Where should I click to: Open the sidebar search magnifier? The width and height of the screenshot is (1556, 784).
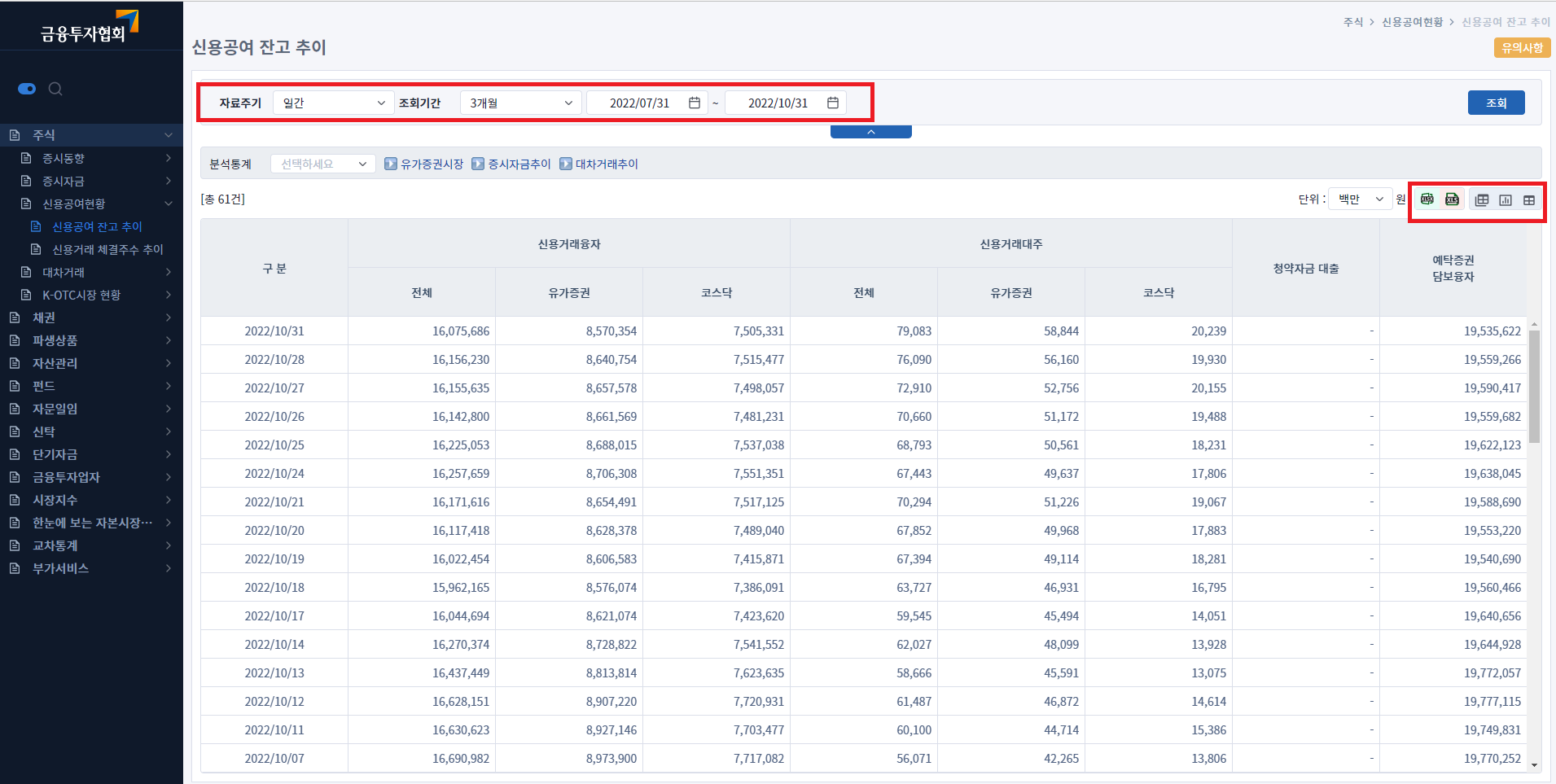coord(55,89)
